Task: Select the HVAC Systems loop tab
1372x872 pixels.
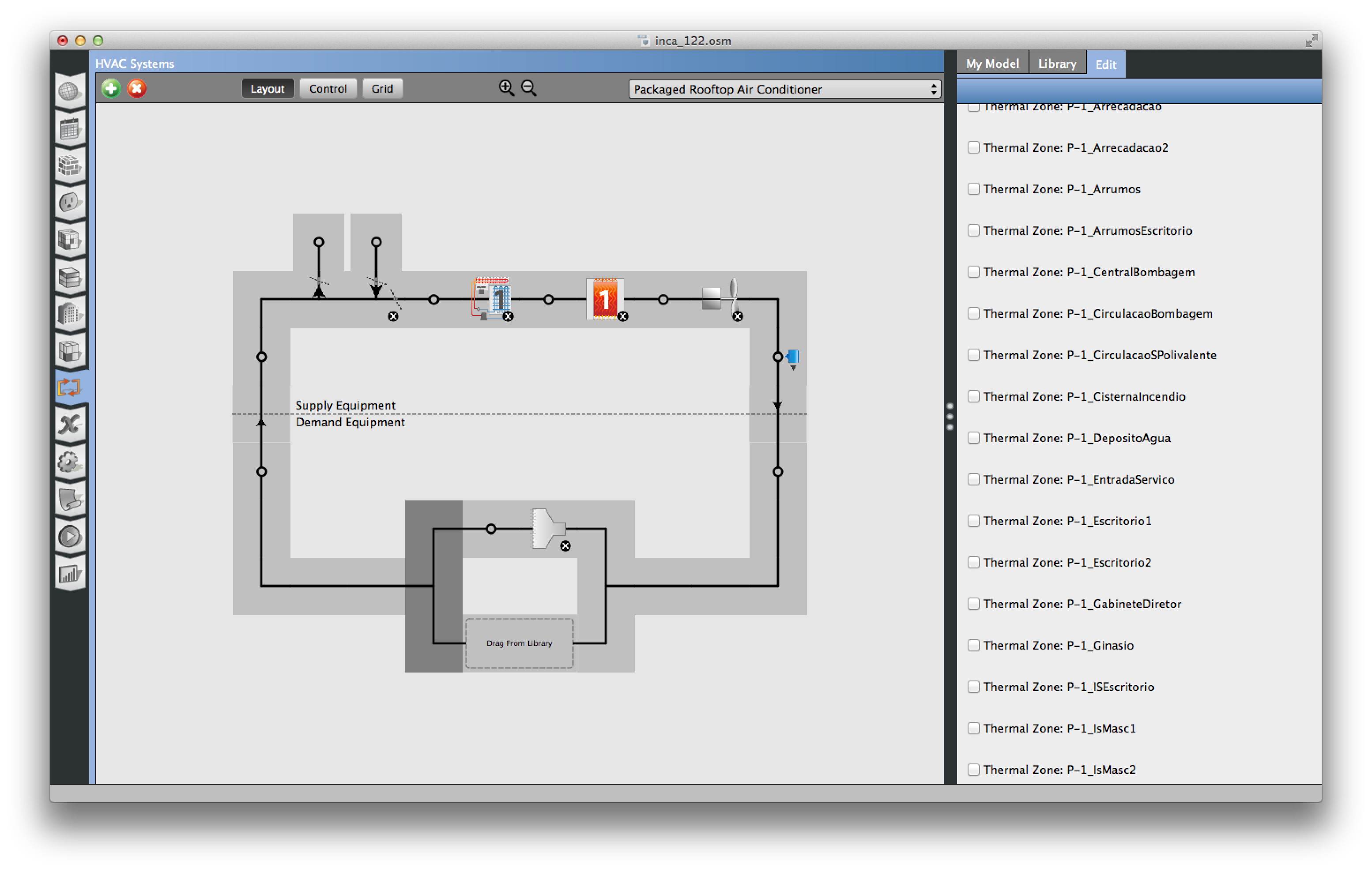Action: click(69, 387)
